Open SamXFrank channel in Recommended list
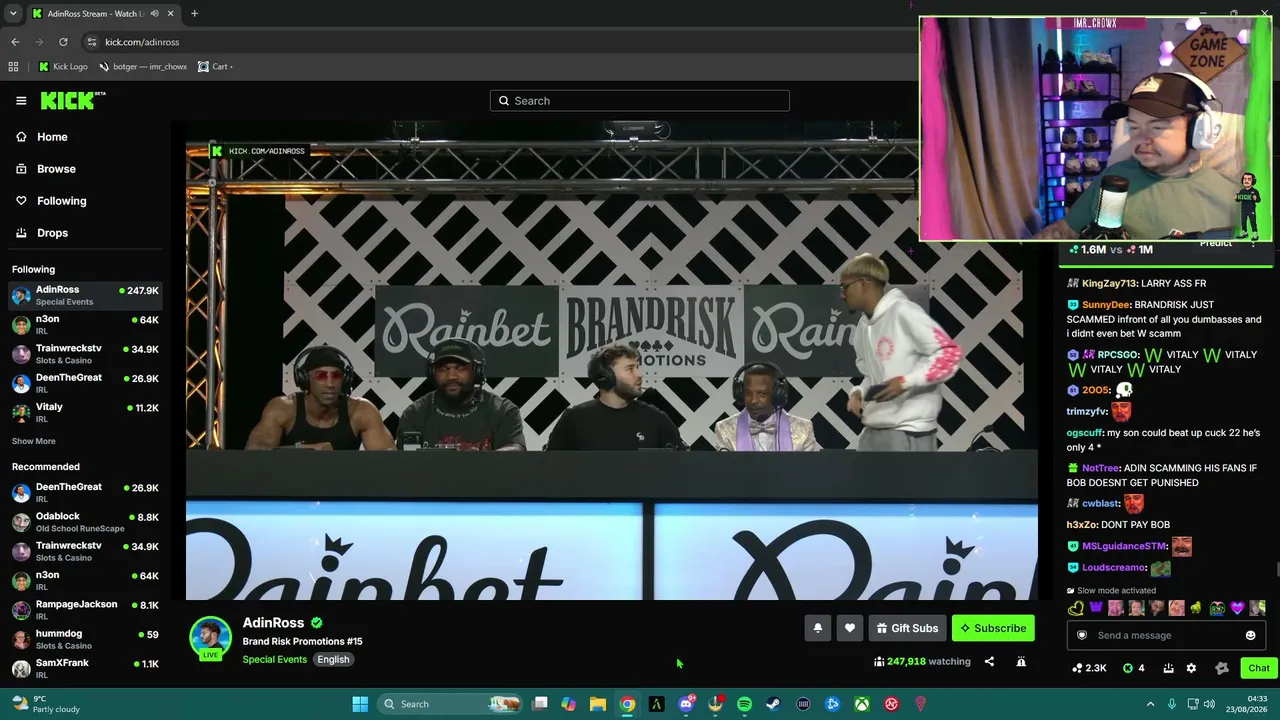Viewport: 1280px width, 720px height. [85, 667]
